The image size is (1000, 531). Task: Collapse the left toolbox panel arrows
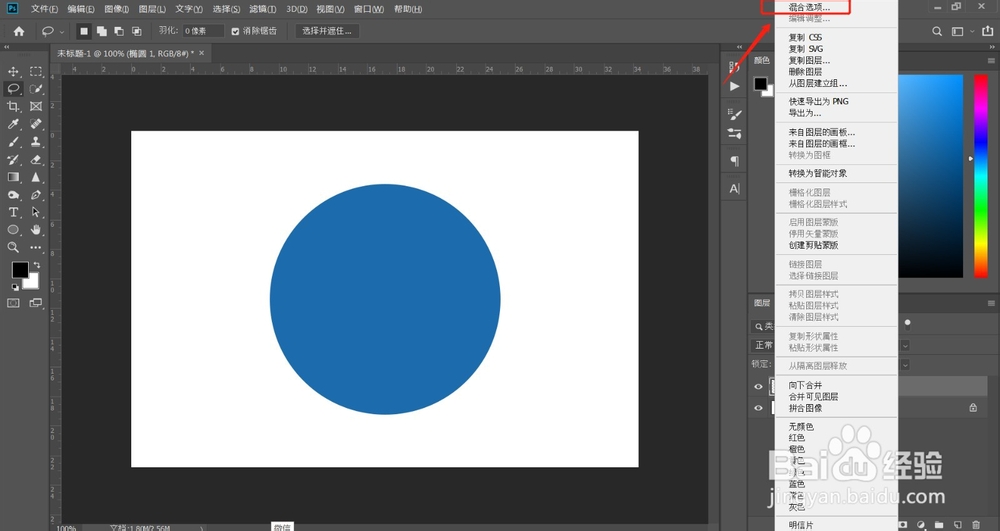6,47
